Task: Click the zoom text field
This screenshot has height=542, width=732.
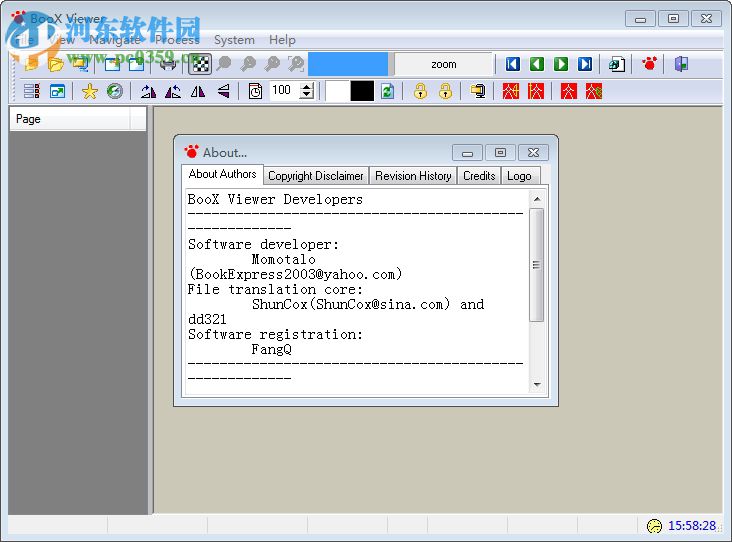Action: 443,64
